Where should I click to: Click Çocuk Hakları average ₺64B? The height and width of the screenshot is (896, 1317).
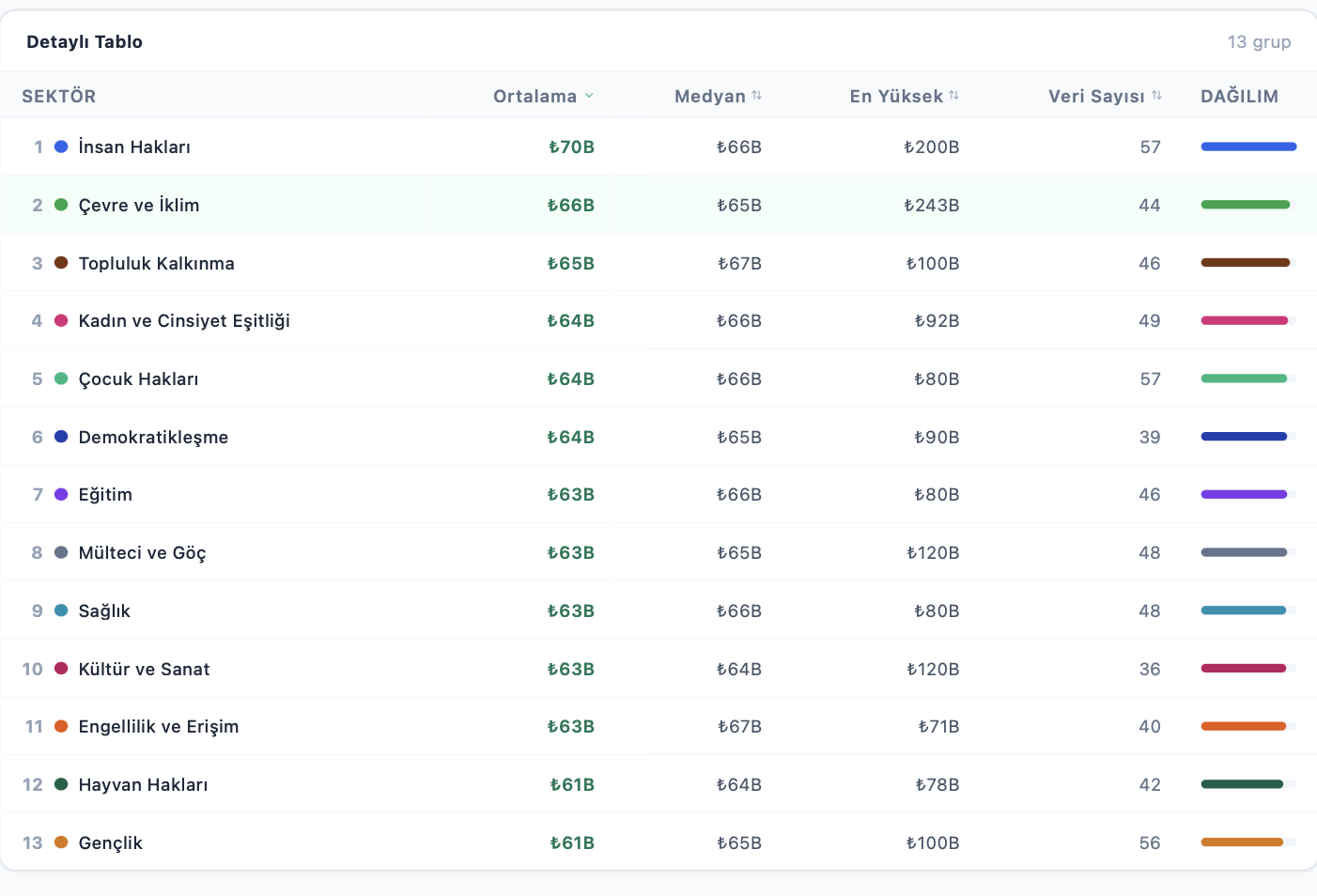coord(570,378)
